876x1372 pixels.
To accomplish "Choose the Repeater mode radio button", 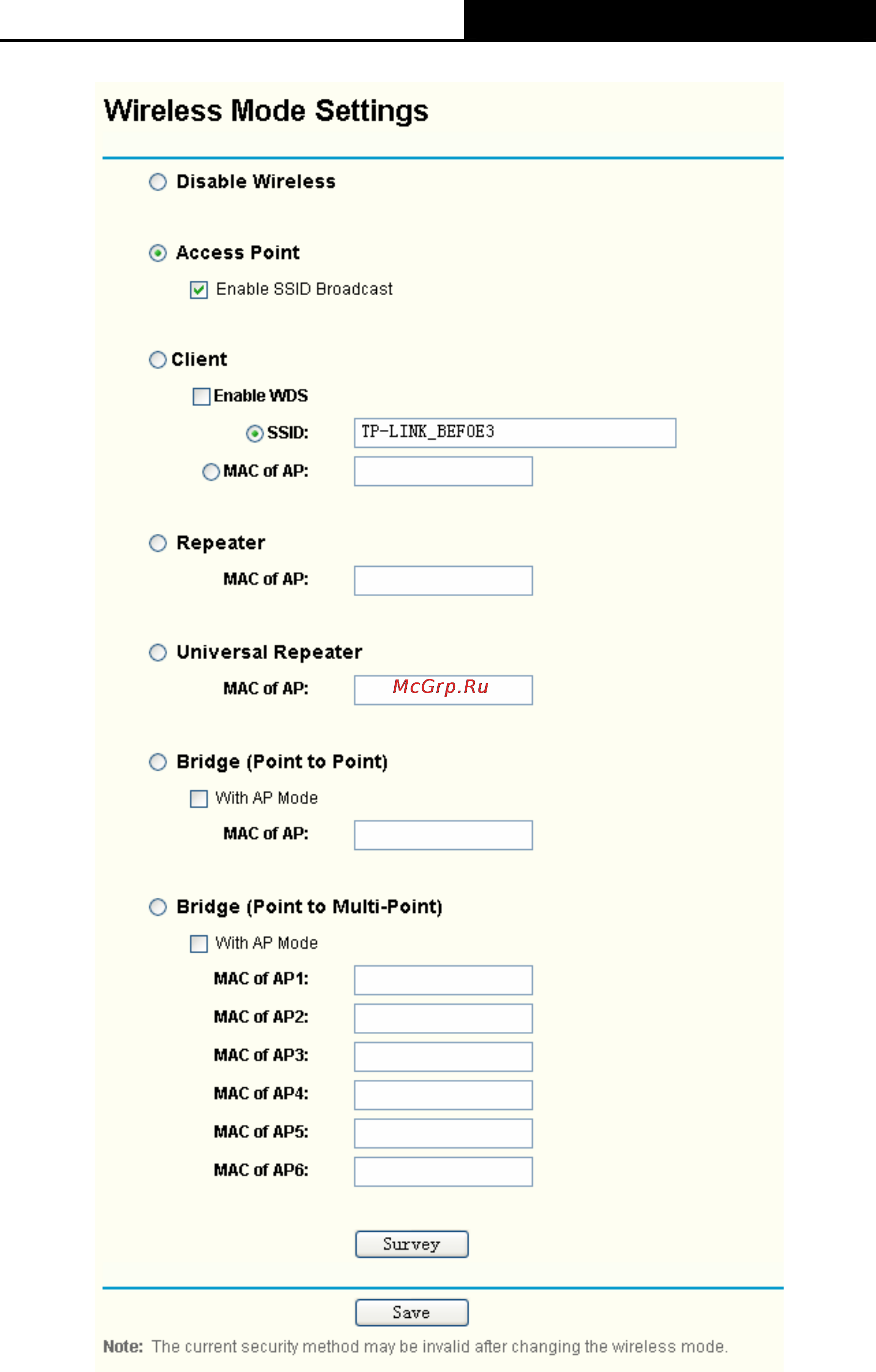I will [158, 543].
